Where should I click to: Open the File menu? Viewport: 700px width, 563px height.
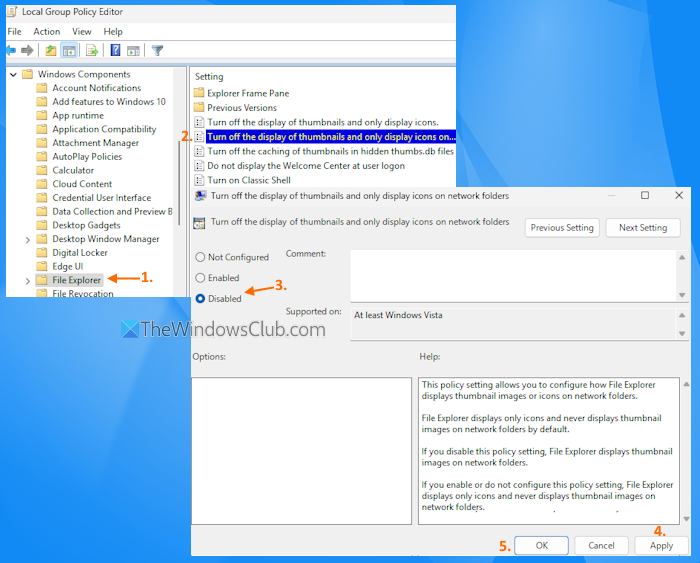coord(14,32)
